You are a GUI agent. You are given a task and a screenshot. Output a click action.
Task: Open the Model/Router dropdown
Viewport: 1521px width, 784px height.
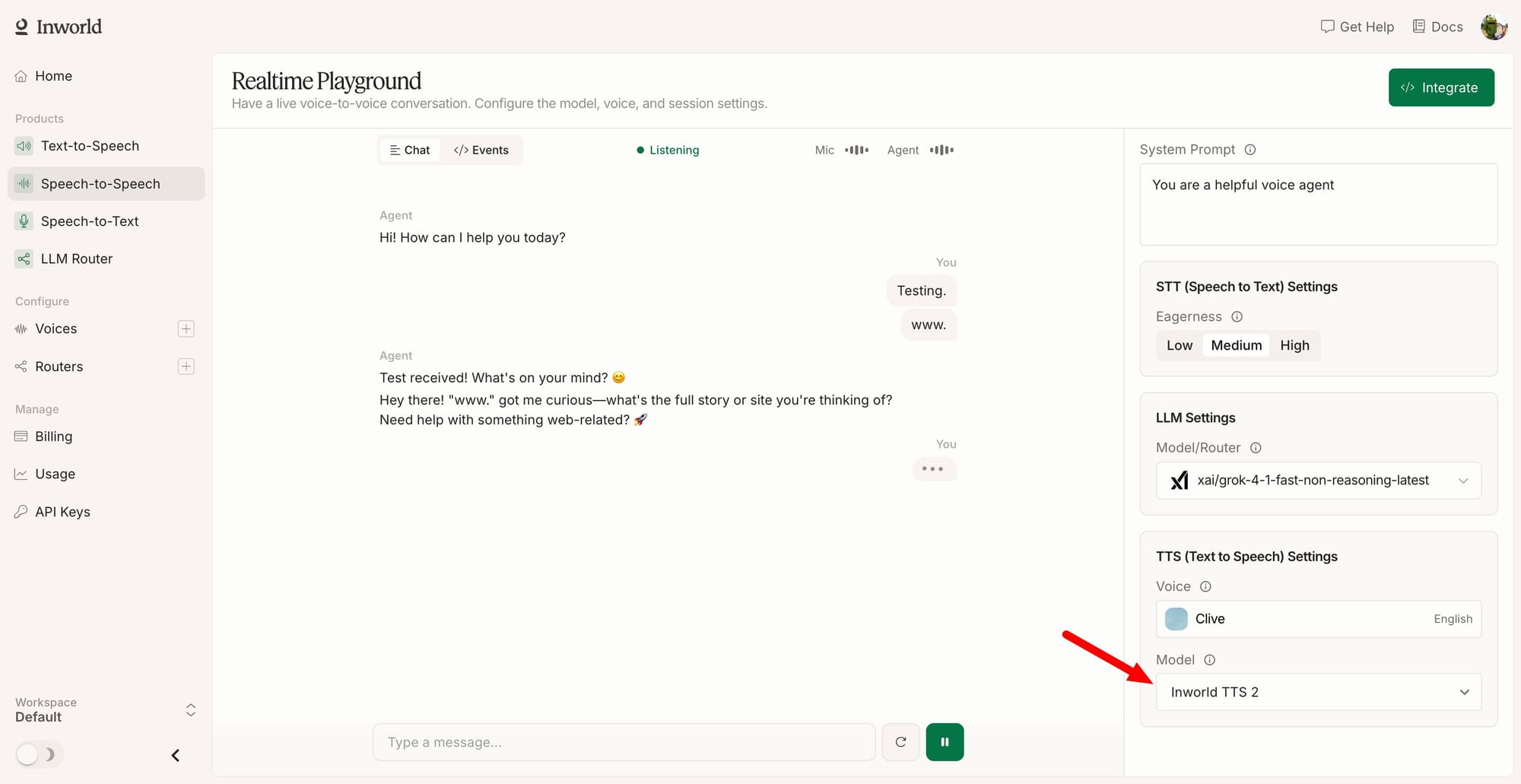(x=1319, y=481)
